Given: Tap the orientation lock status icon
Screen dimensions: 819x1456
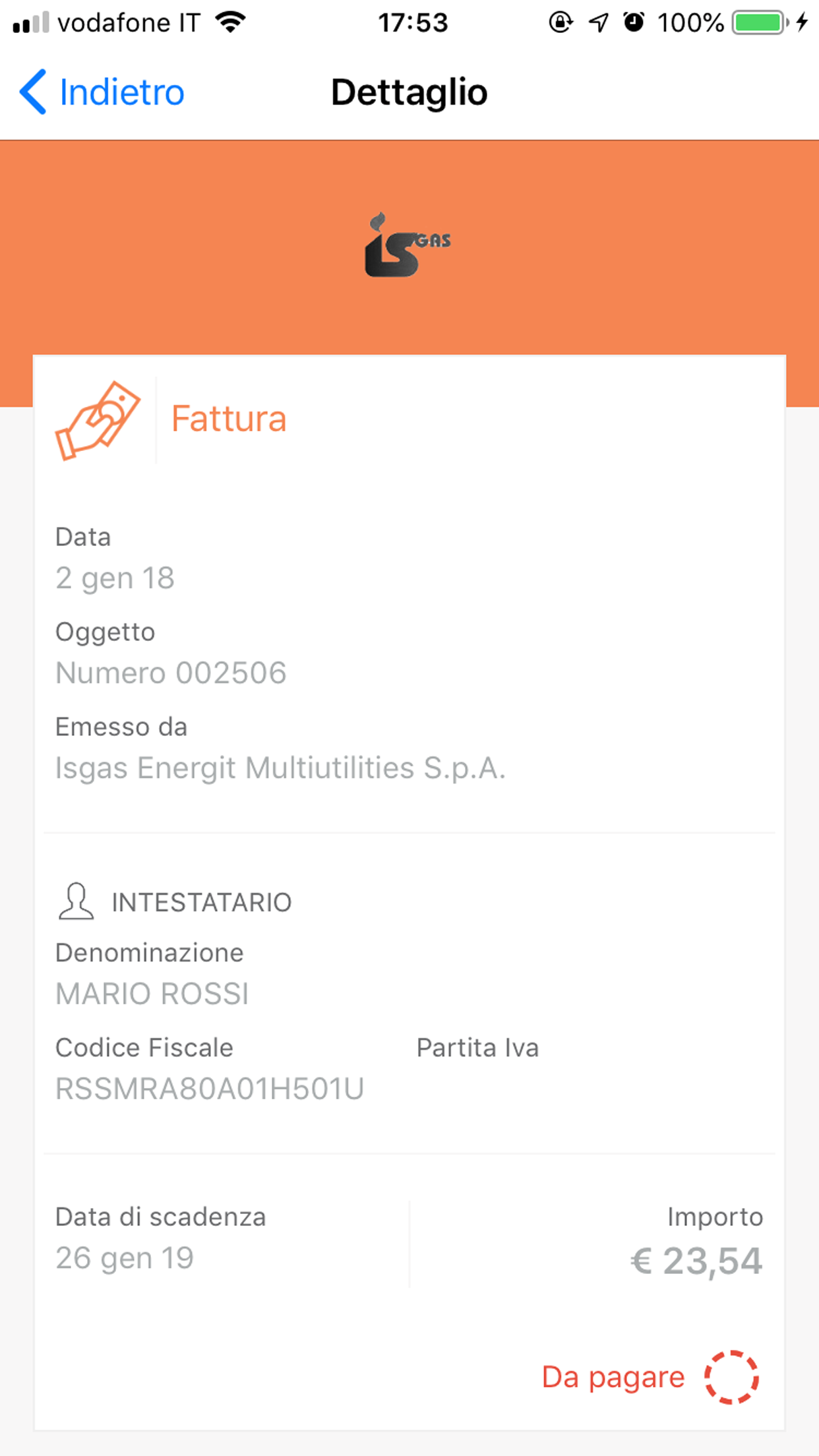Looking at the screenshot, I should click(x=561, y=23).
